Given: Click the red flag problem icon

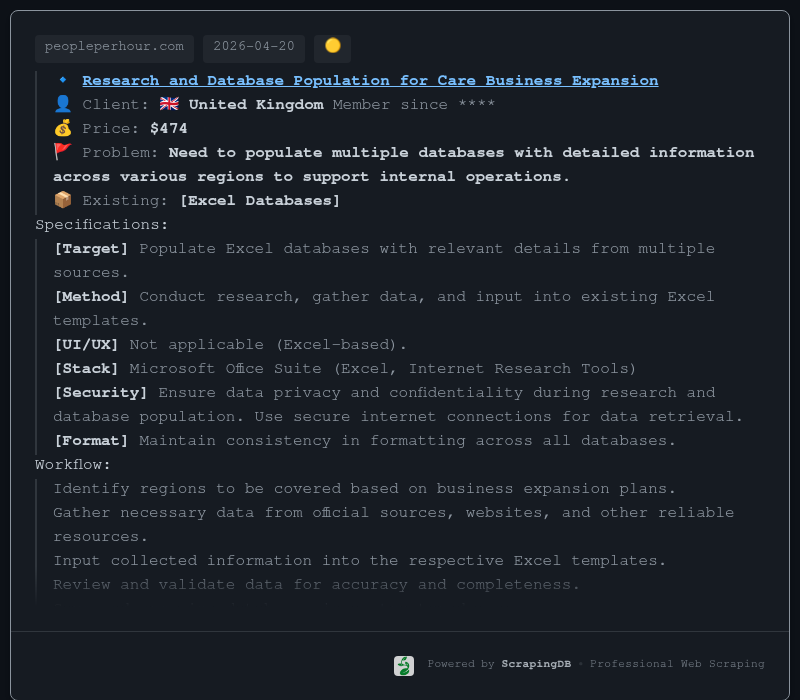Looking at the screenshot, I should tap(63, 153).
